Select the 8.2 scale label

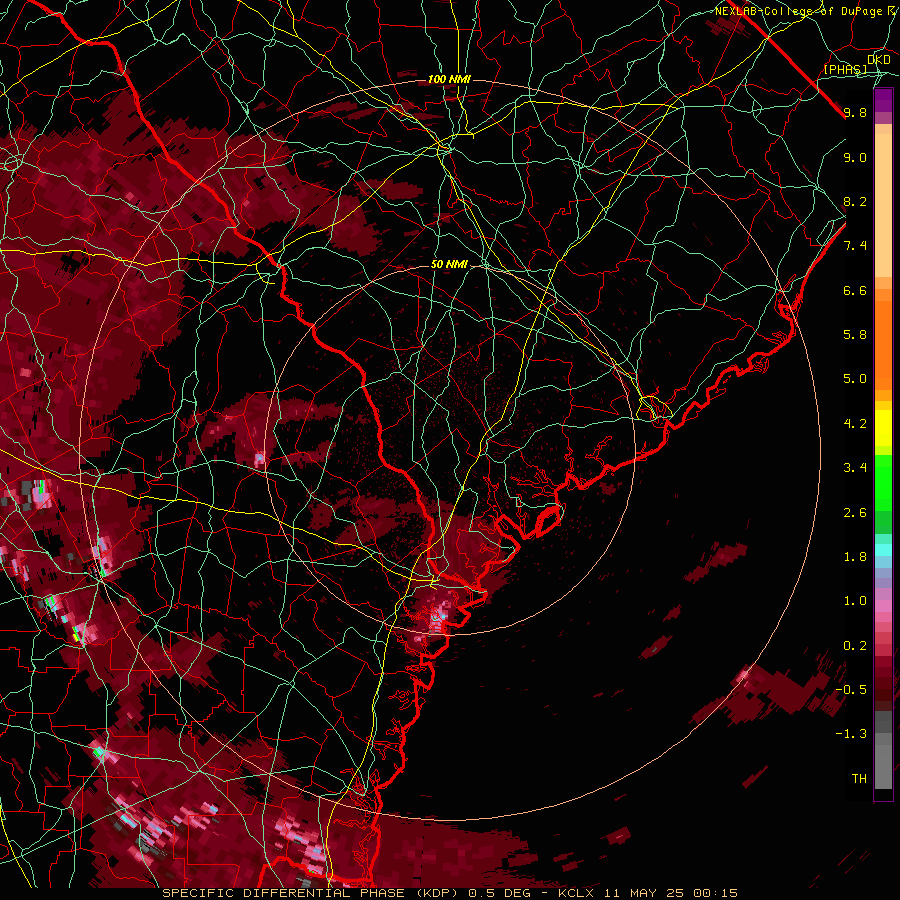(855, 201)
